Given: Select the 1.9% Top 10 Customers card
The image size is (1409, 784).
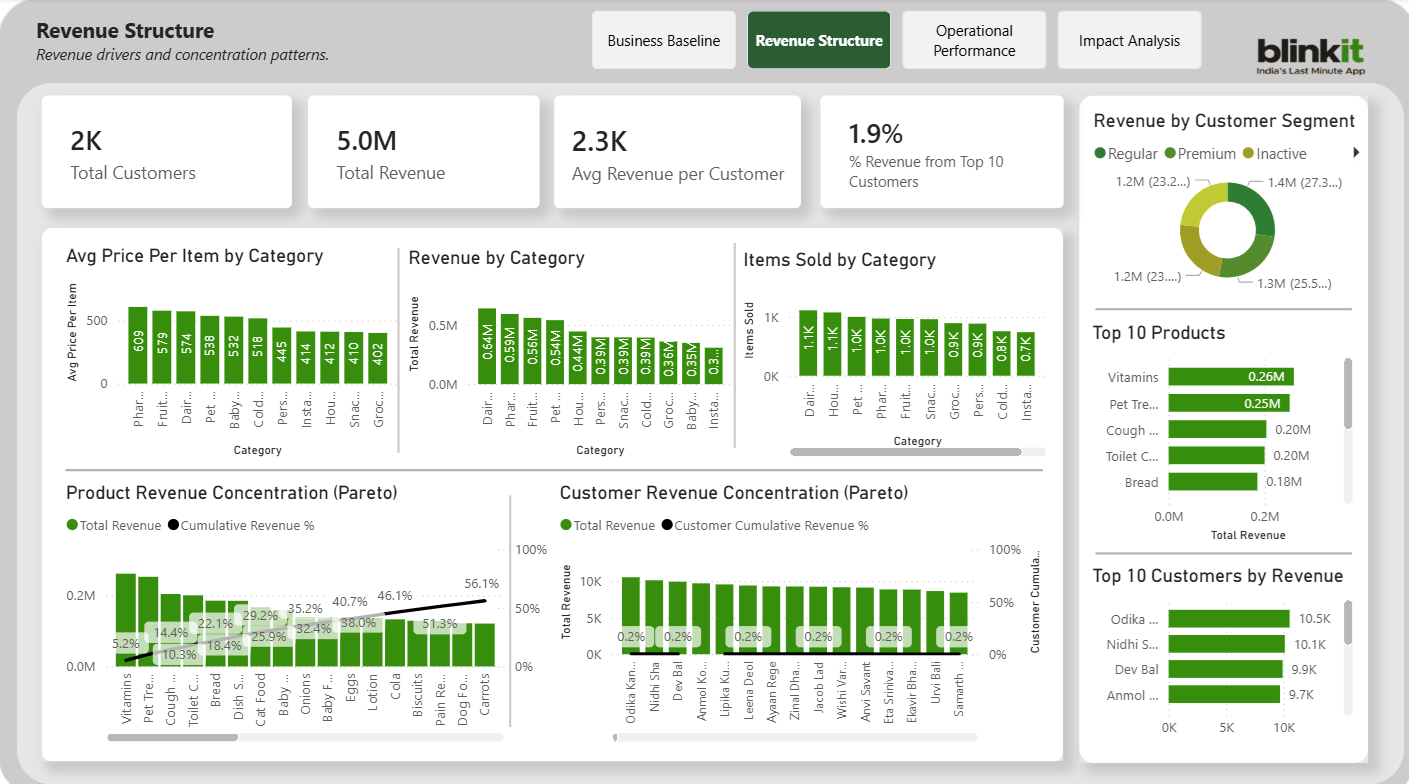Looking at the screenshot, I should (x=941, y=151).
